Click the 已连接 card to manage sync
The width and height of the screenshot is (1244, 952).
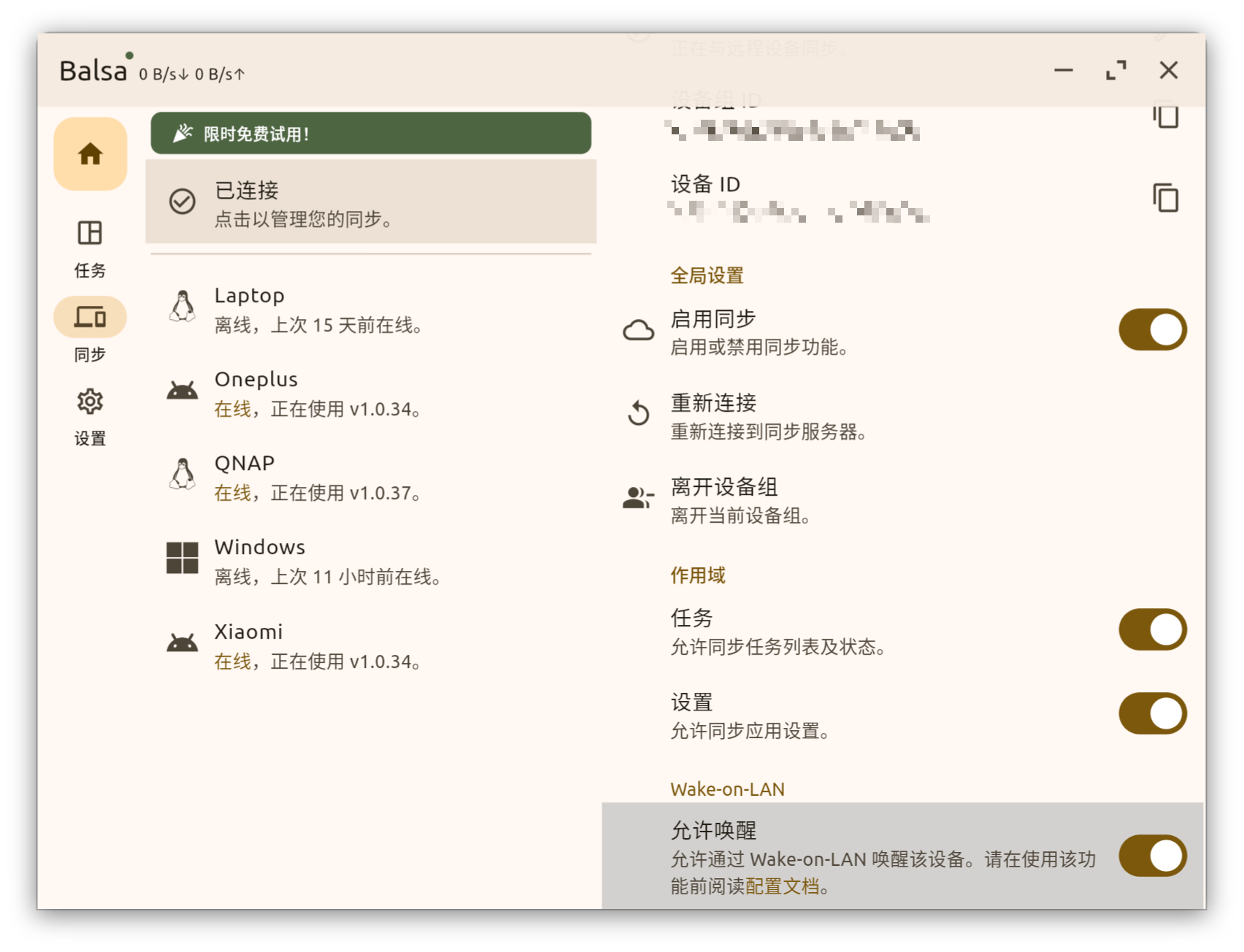[x=369, y=203]
